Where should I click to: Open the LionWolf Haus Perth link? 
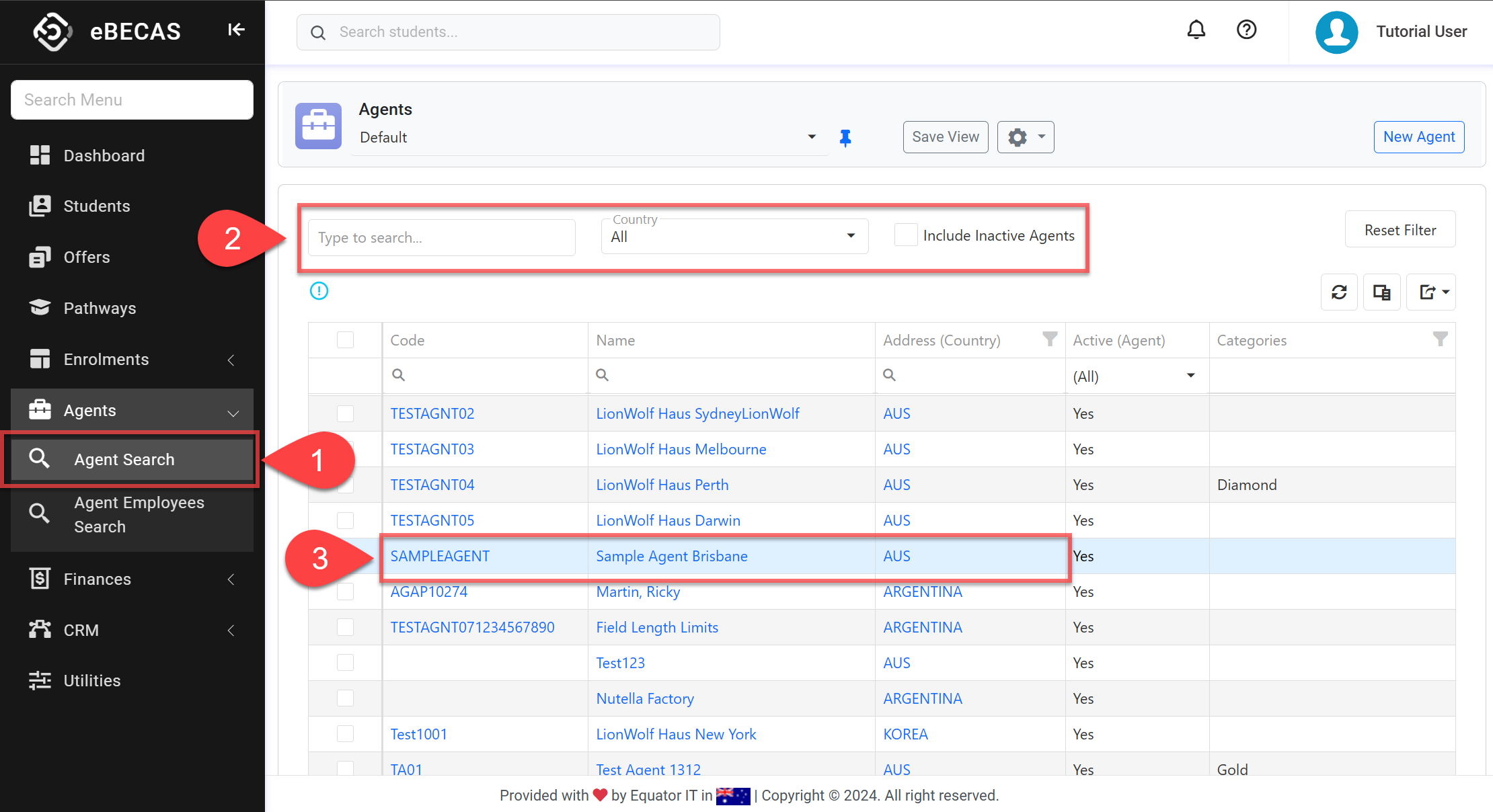tap(662, 485)
